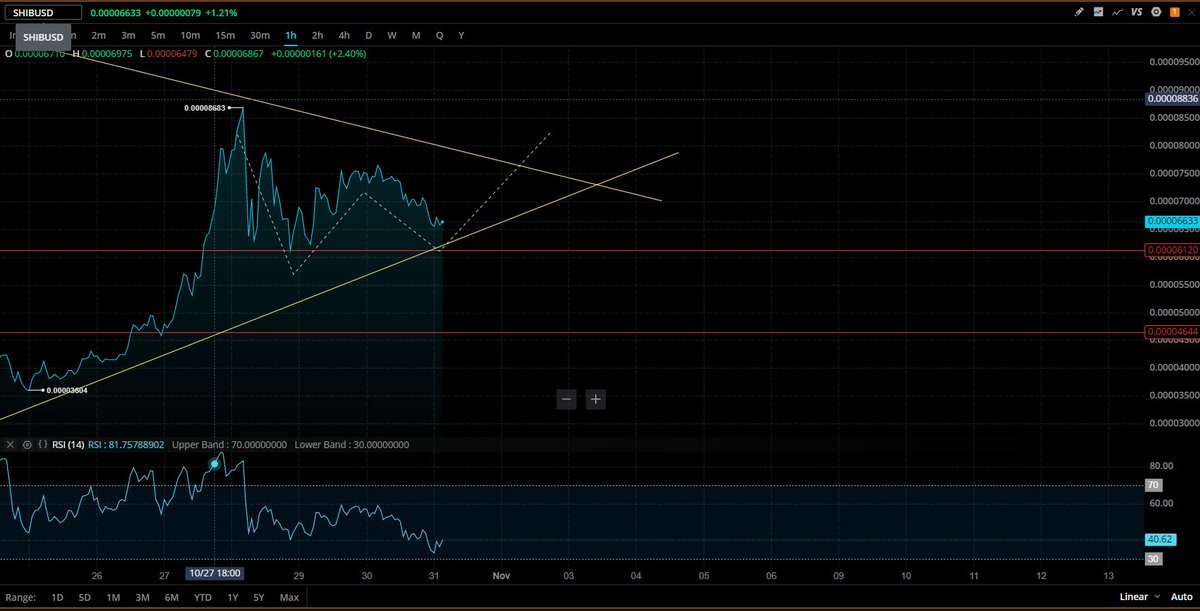Click the 0.00008836 price axis label
Screen dimensions: 1200x611
pyautogui.click(x=1172, y=99)
